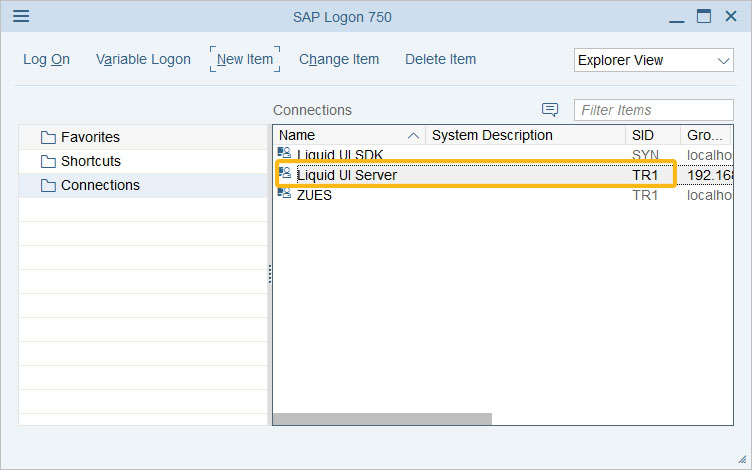The image size is (752, 470).
Task: Click the horizontal scrollbar thumb
Action: tap(382, 419)
